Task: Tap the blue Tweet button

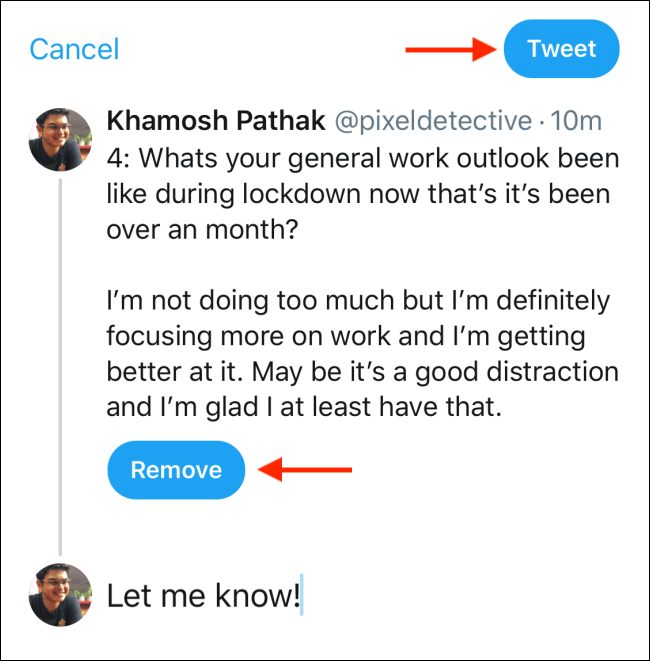Action: coord(561,49)
